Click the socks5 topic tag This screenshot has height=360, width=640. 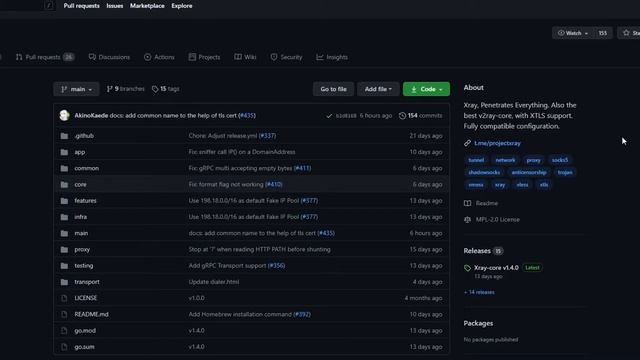560,160
